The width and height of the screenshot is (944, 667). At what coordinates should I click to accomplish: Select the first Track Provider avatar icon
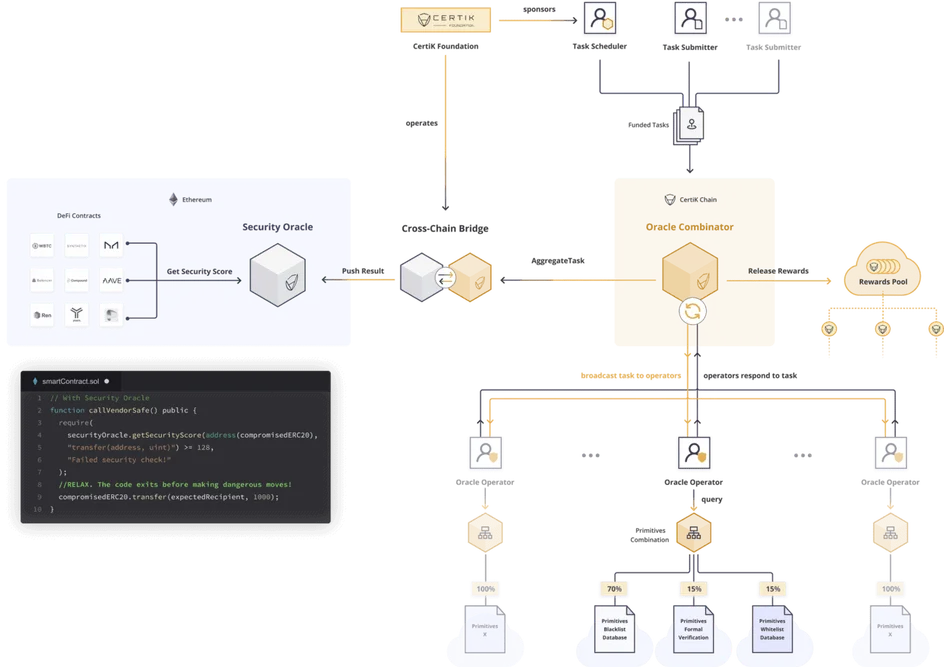[599, 19]
